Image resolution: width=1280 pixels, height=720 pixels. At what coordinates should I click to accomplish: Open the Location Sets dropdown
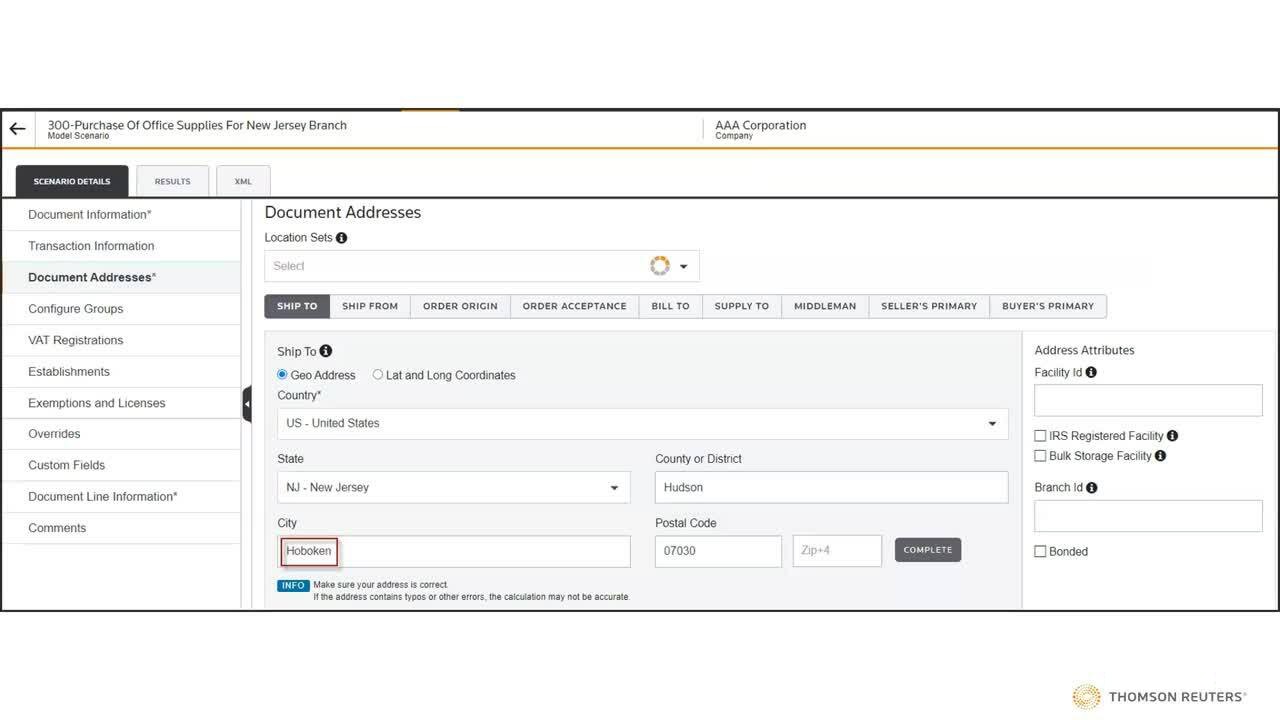coord(684,266)
